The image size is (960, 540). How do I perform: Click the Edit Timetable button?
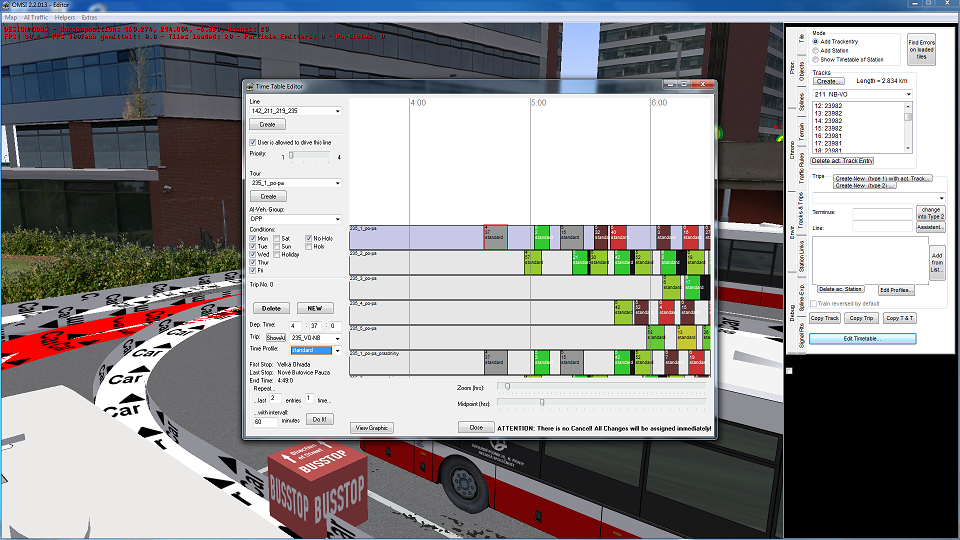pyautogui.click(x=862, y=339)
